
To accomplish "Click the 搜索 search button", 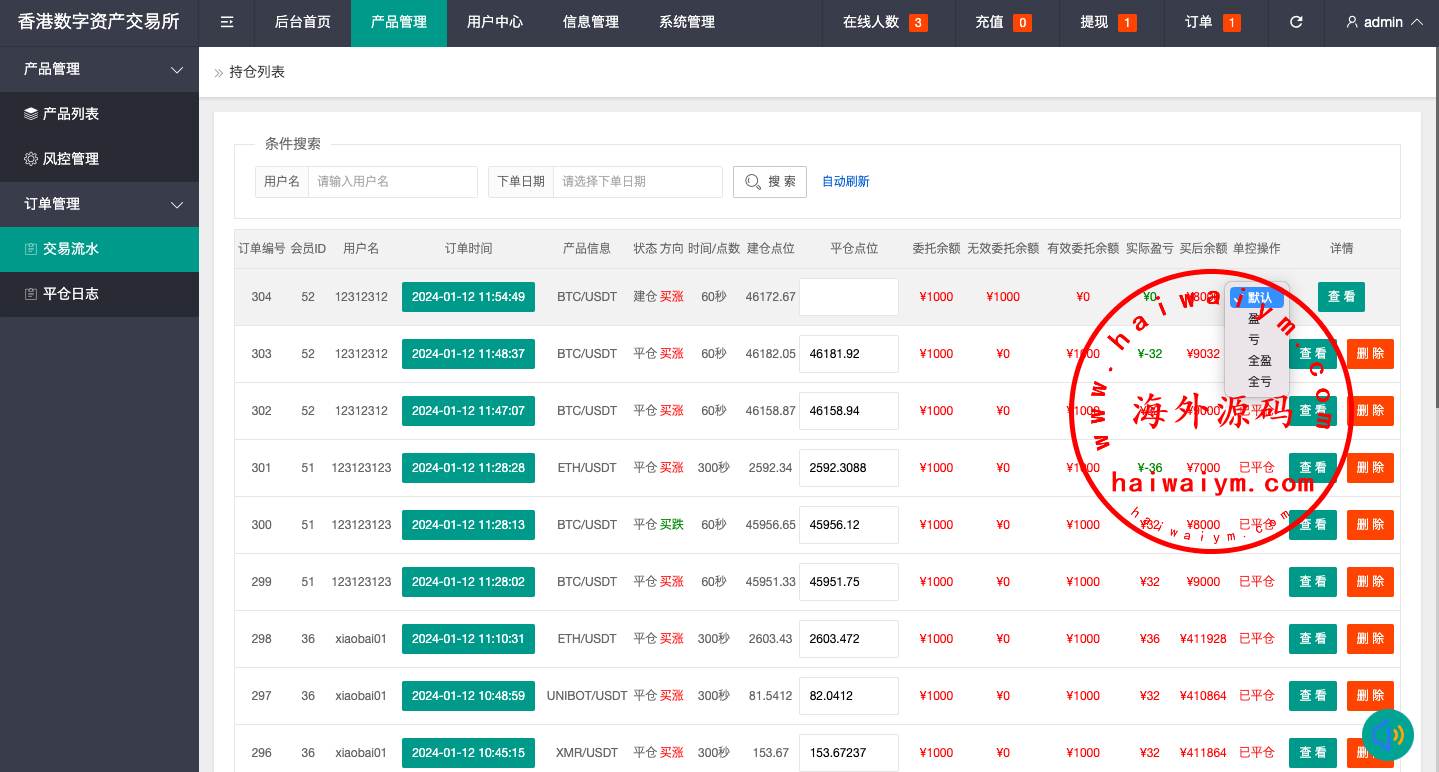I will point(770,182).
